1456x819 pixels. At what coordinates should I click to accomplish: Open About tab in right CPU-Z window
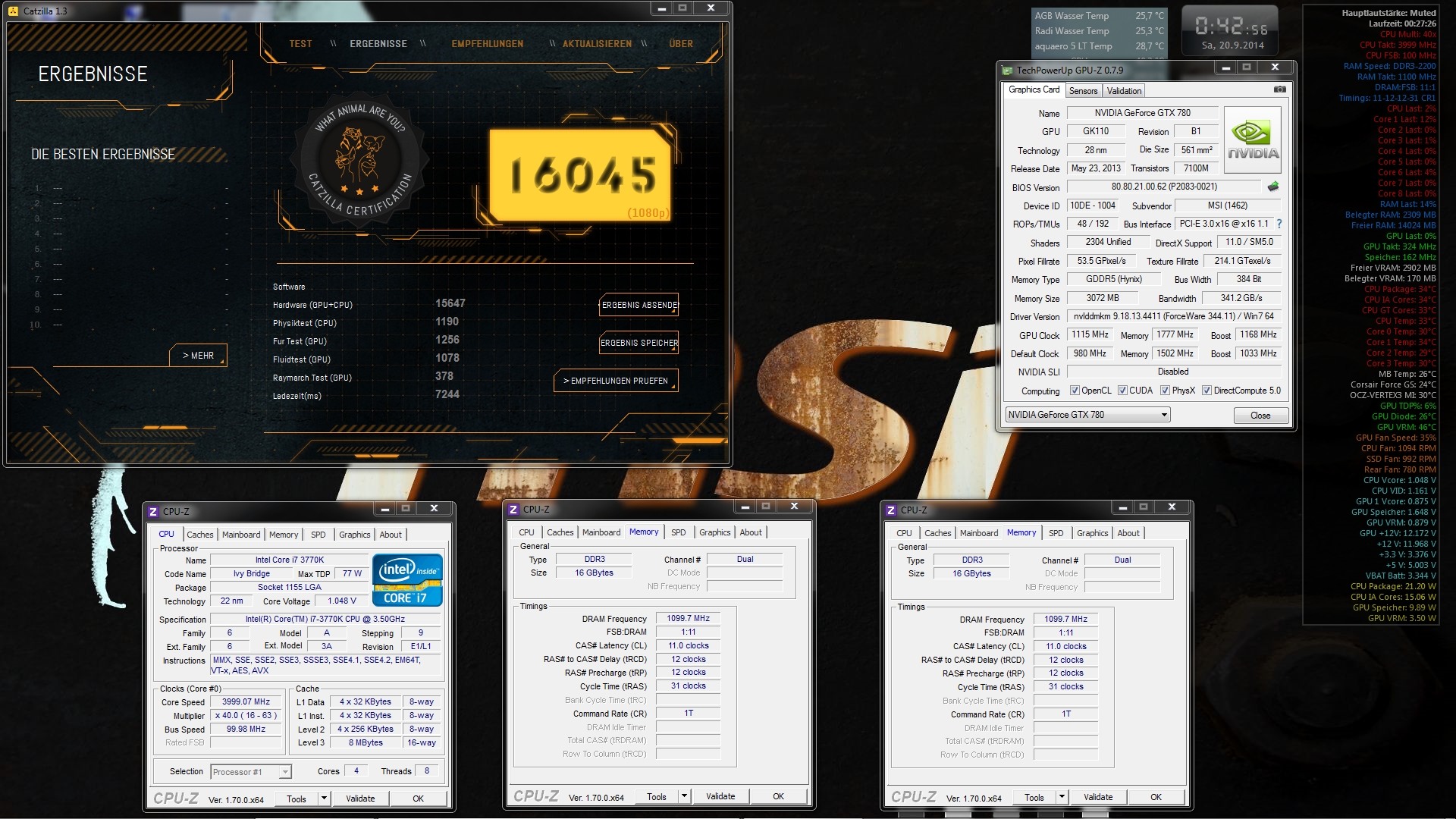click(1128, 533)
